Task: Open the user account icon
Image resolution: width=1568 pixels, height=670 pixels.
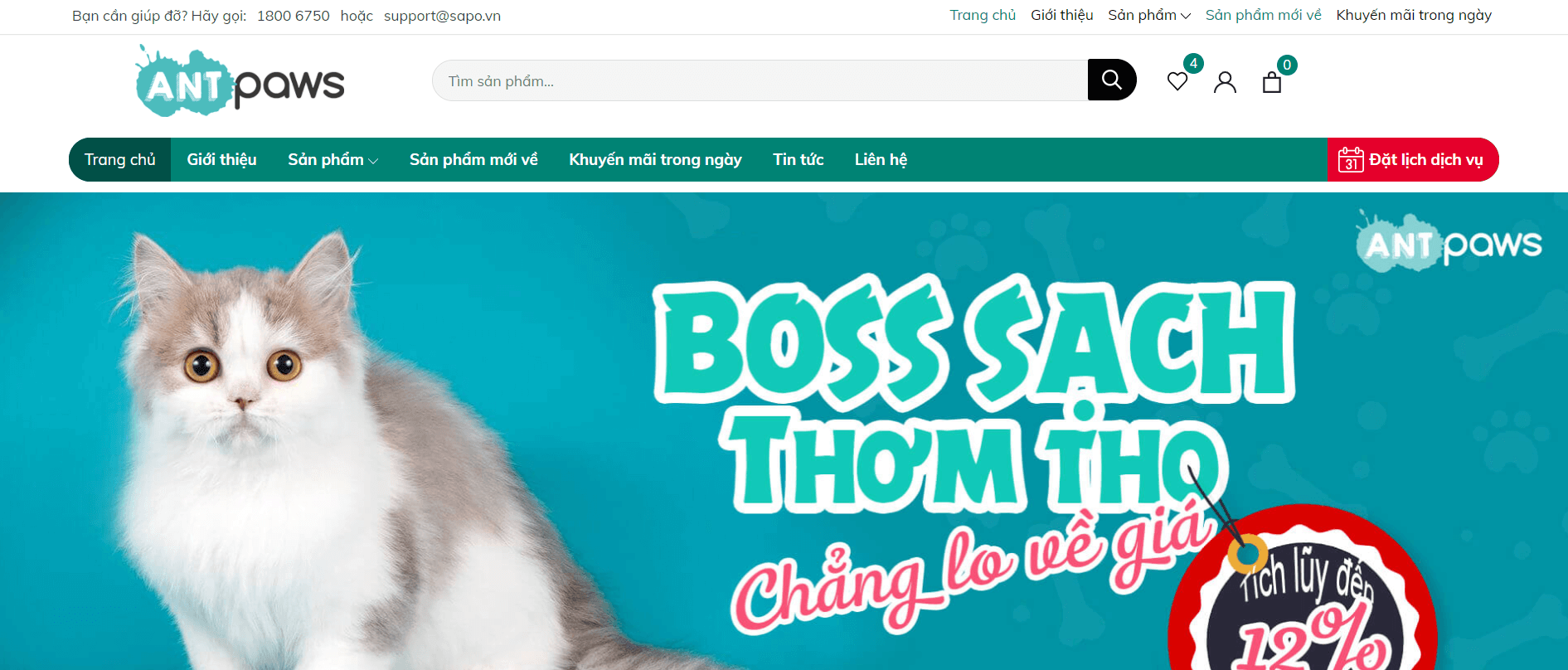Action: (1225, 82)
